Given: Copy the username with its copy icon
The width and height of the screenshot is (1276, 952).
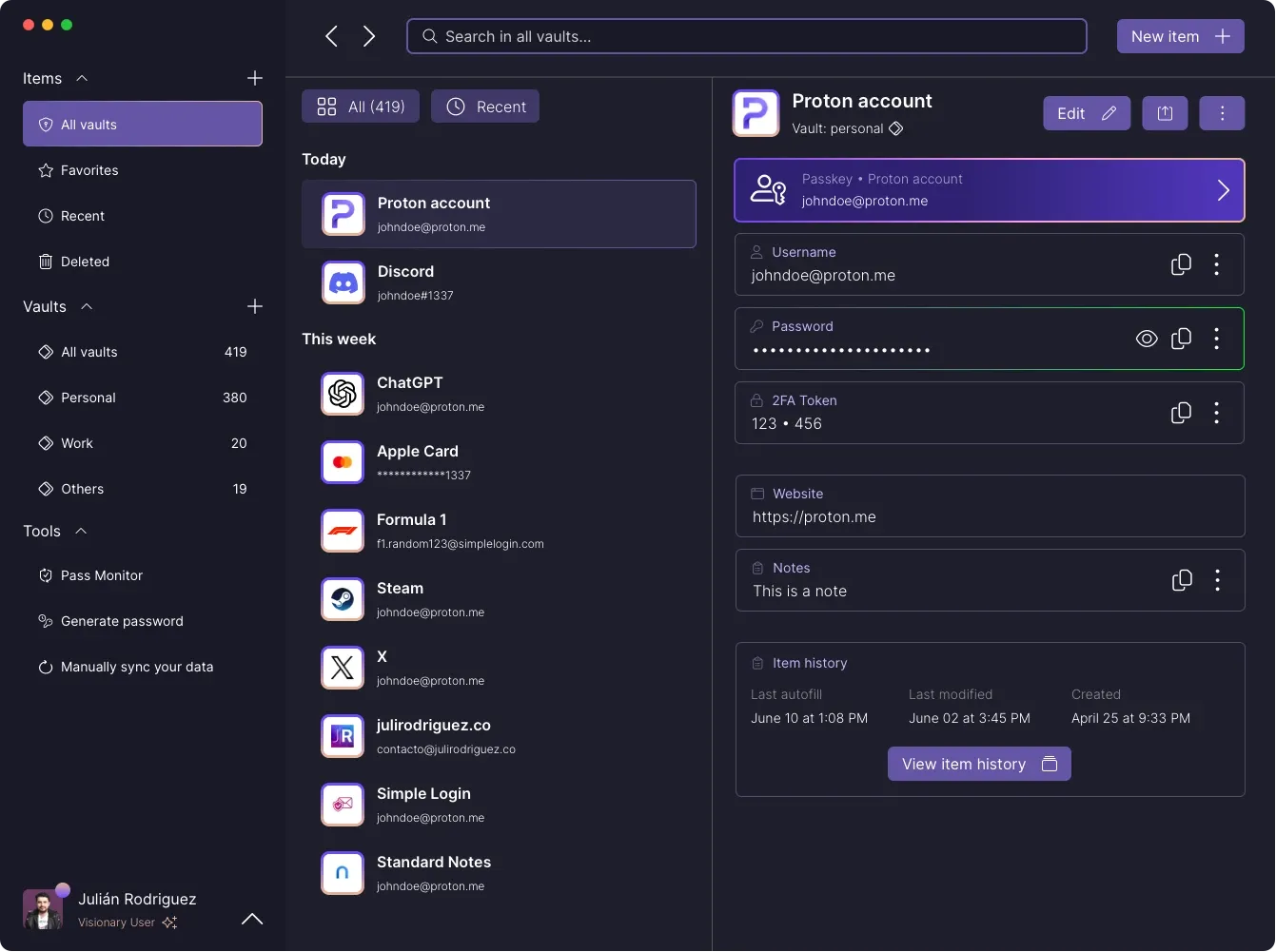Looking at the screenshot, I should click(x=1181, y=264).
